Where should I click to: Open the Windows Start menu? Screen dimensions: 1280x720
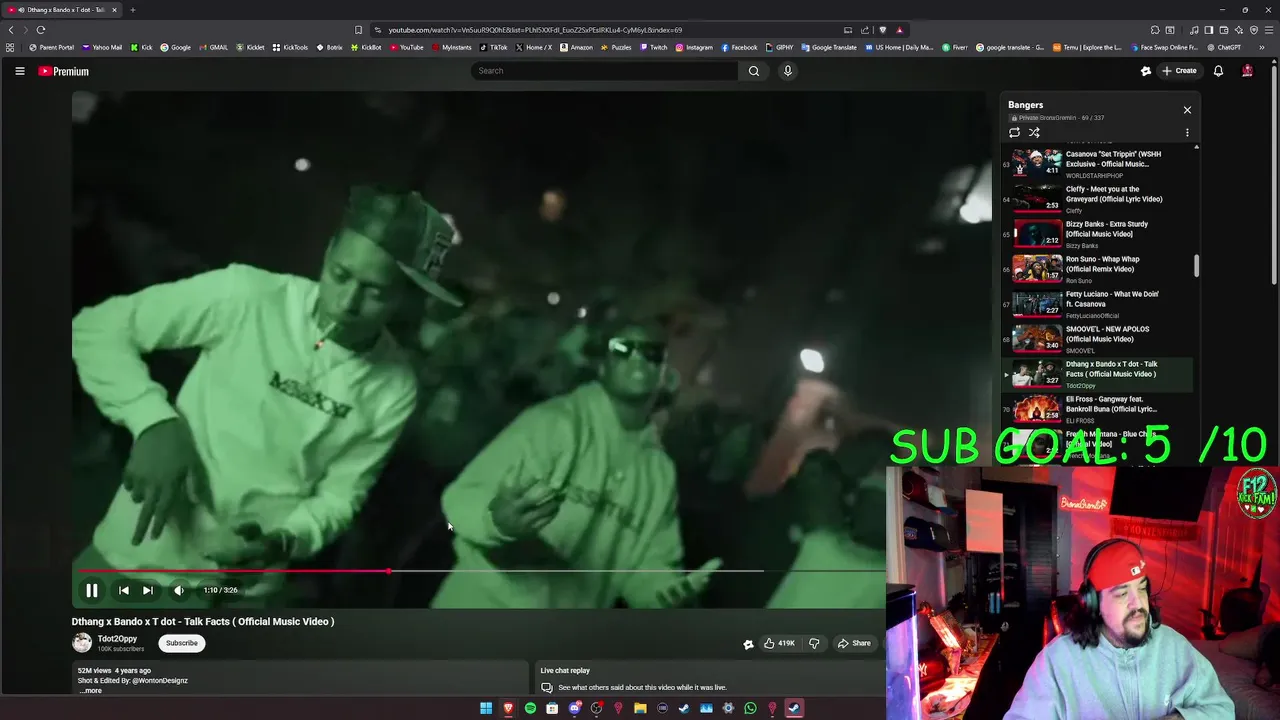pyautogui.click(x=486, y=708)
